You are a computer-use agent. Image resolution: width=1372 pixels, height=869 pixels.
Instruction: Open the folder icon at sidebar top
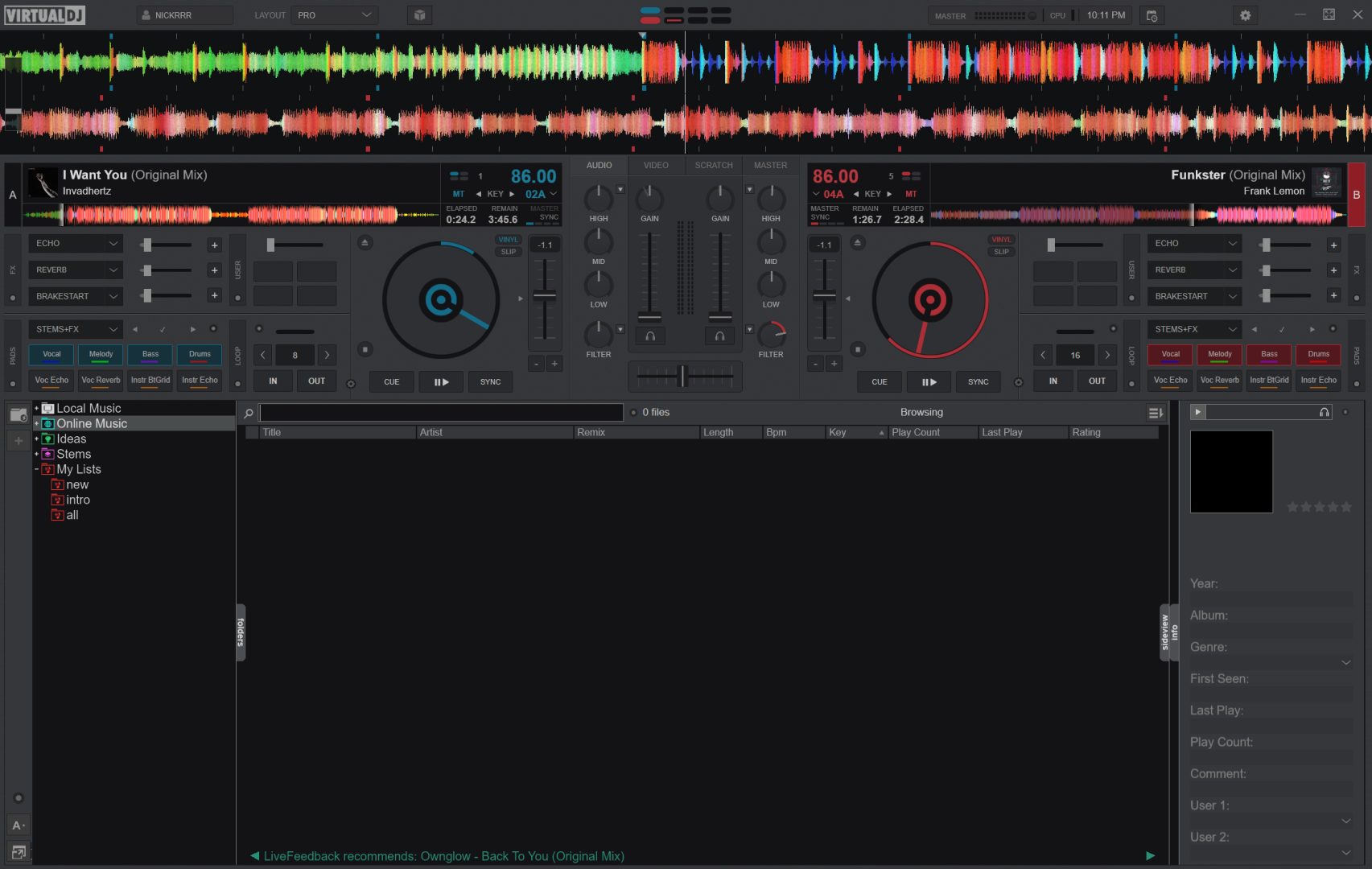(19, 414)
